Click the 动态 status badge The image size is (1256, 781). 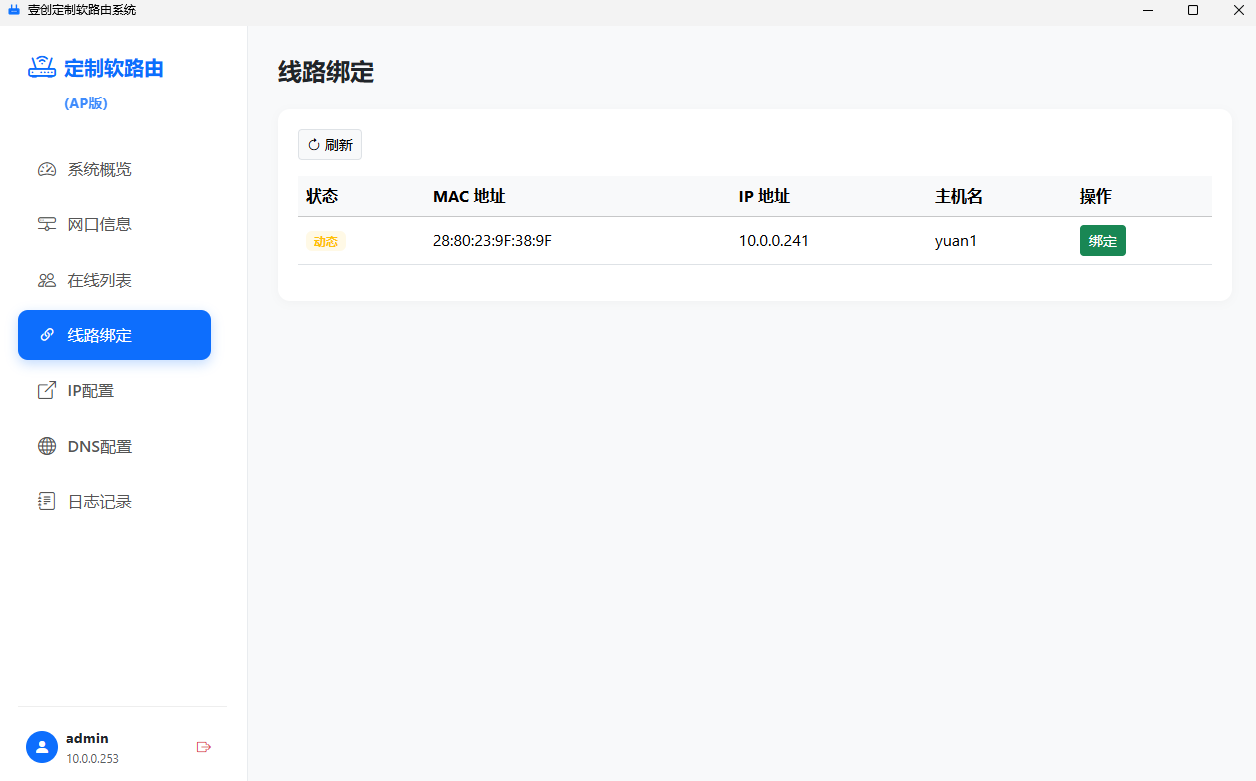point(326,241)
